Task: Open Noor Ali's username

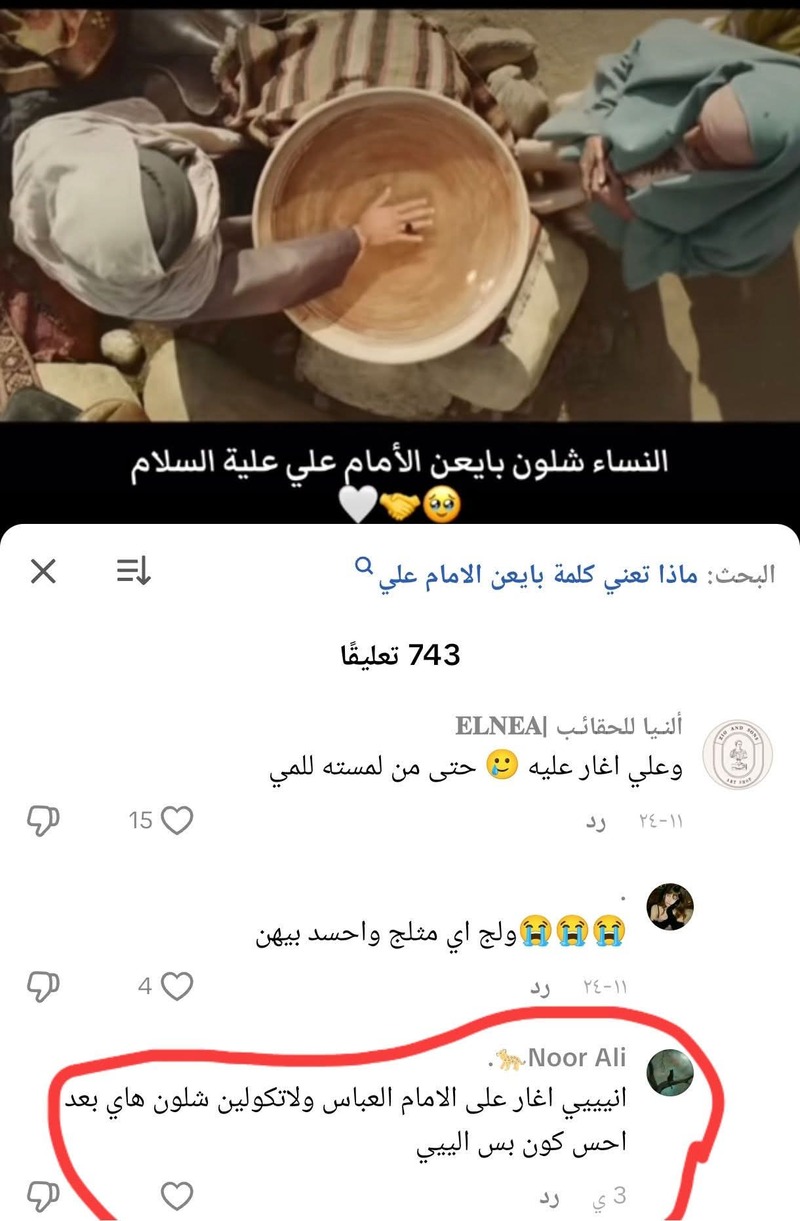Action: point(561,1058)
